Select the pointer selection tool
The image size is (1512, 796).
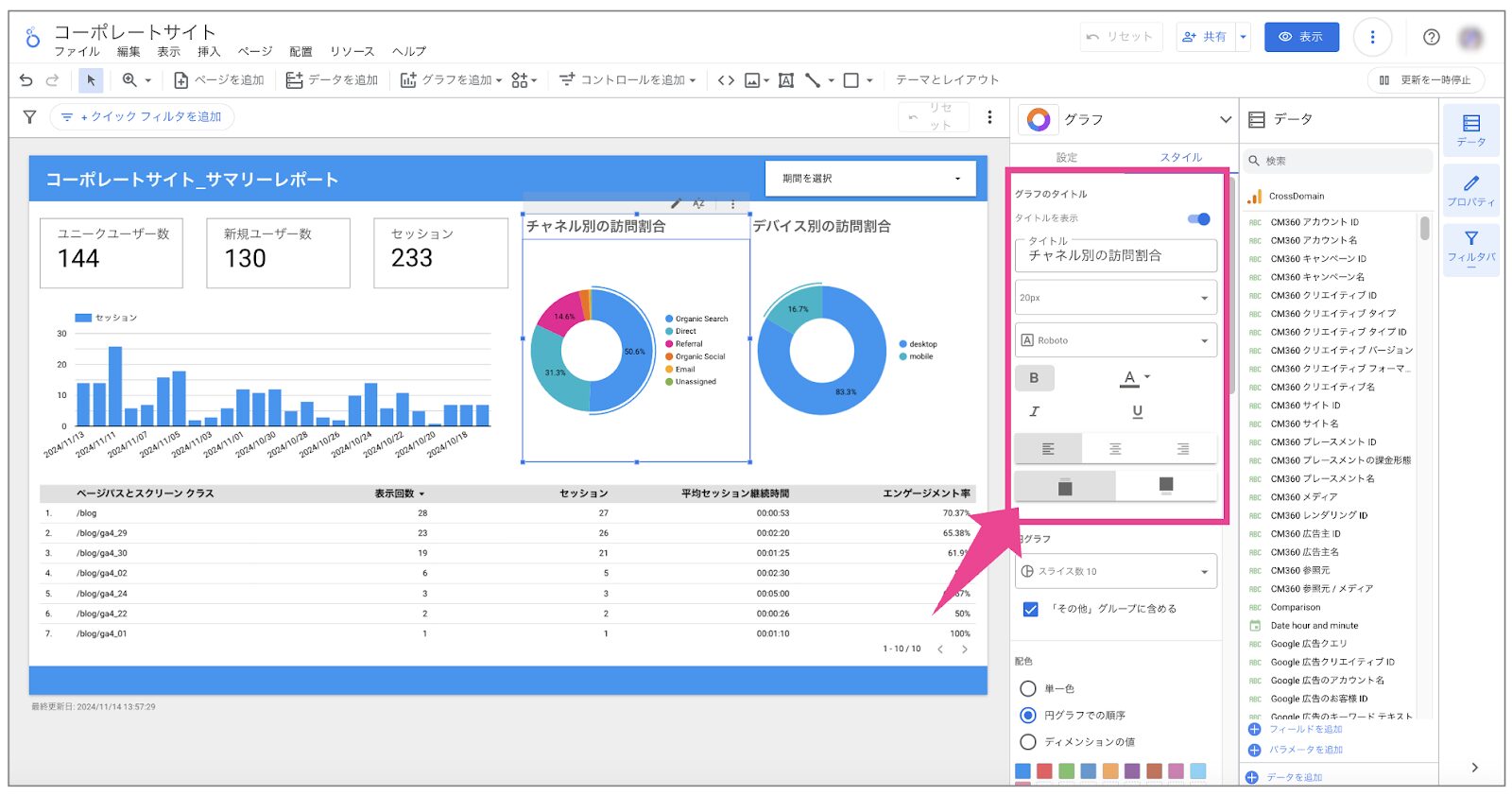pos(91,80)
